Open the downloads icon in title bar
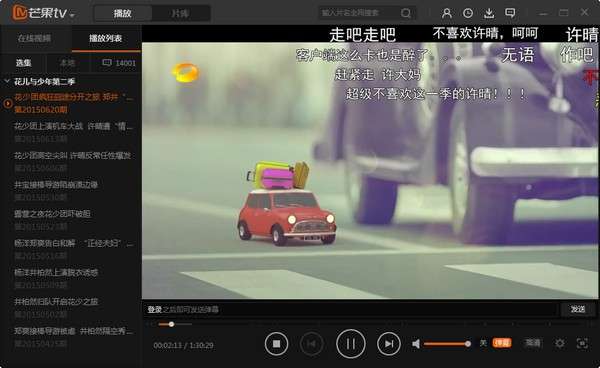The height and width of the screenshot is (368, 600). pyautogui.click(x=489, y=13)
